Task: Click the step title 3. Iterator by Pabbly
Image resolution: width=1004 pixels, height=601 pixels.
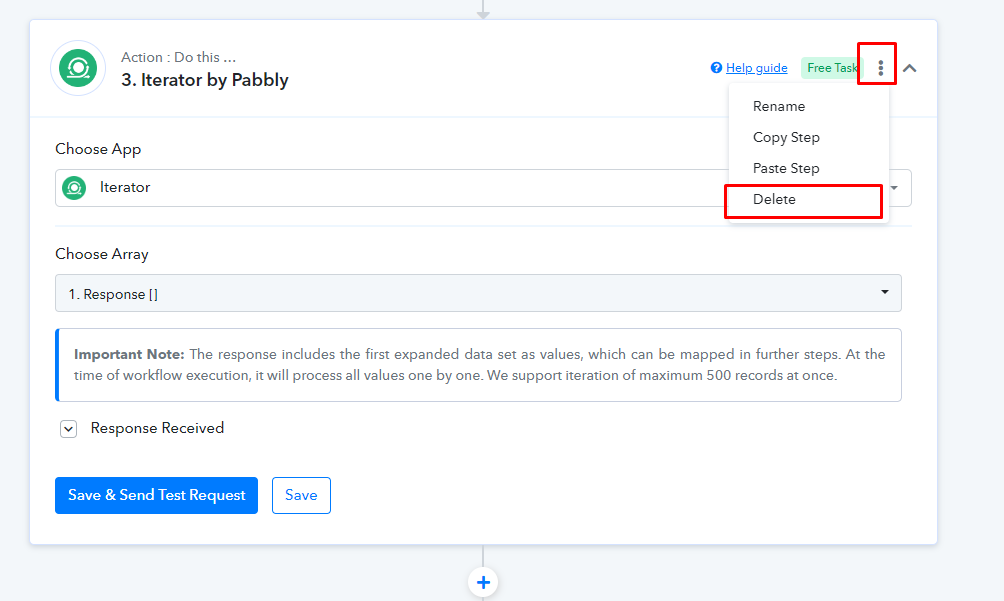Action: coord(205,80)
